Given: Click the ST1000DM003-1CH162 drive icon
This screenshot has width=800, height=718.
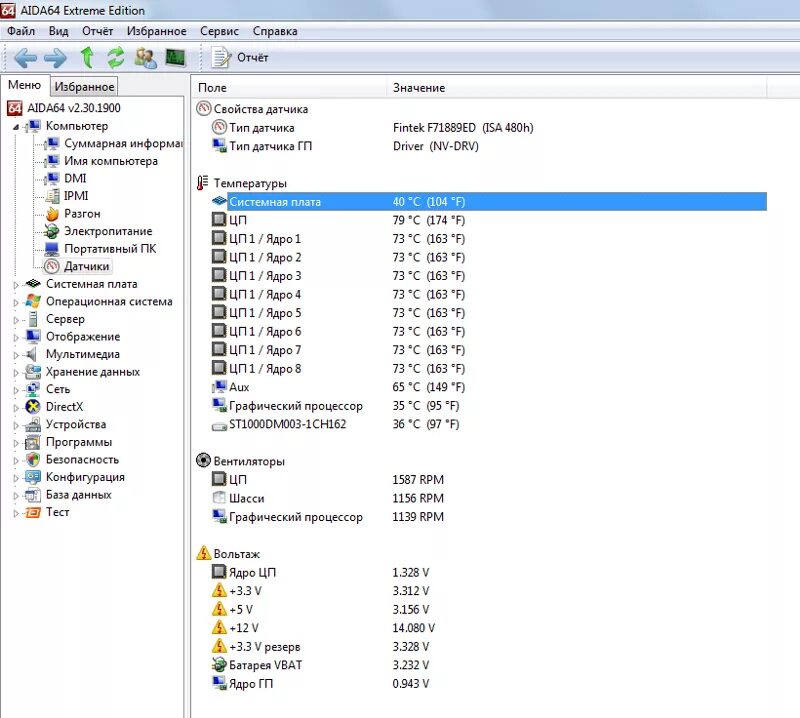Looking at the screenshot, I should tap(219, 425).
